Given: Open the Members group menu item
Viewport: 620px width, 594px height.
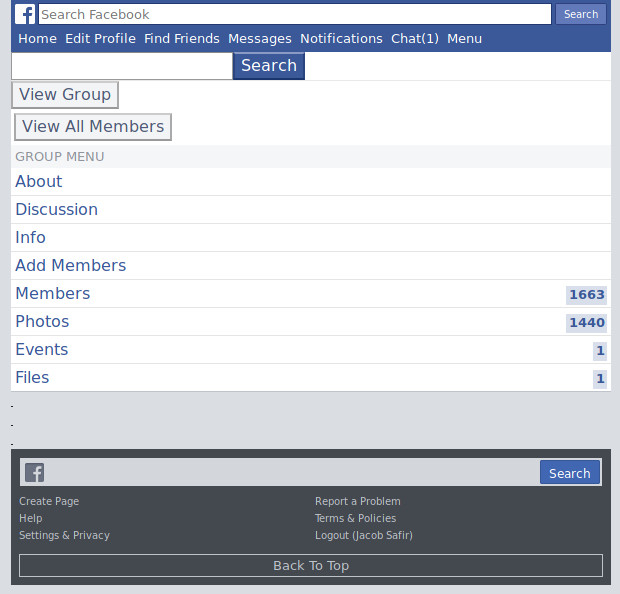Looking at the screenshot, I should pos(311,294).
